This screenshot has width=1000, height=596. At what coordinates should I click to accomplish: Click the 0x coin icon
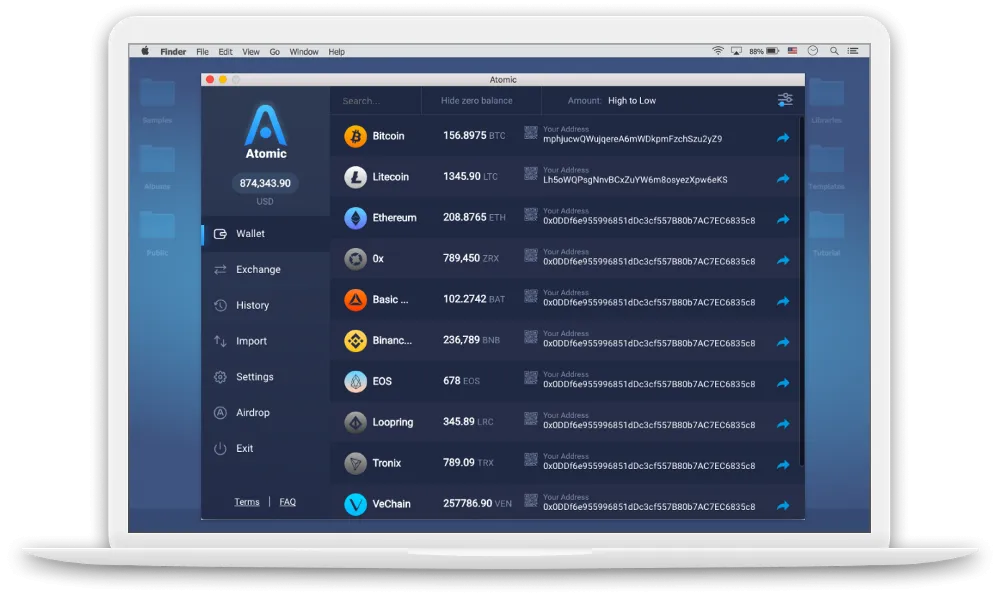click(355, 258)
